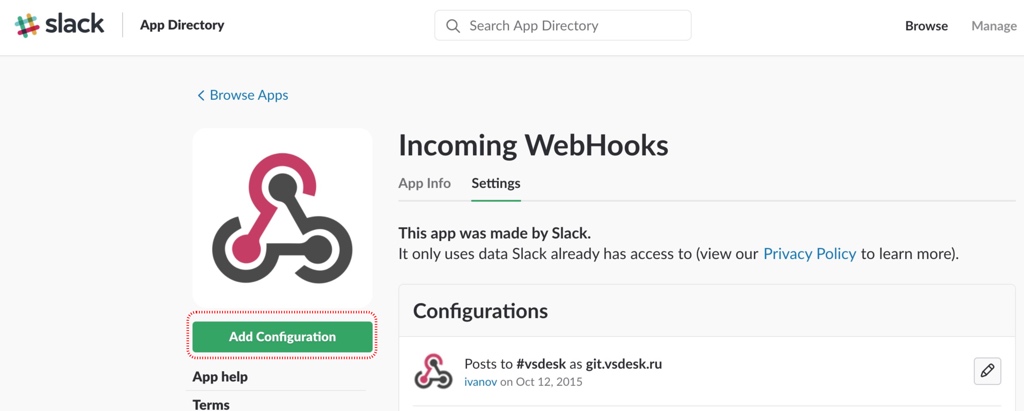Open the Browse menu item
Viewport: 1024px width, 411px height.
(926, 26)
